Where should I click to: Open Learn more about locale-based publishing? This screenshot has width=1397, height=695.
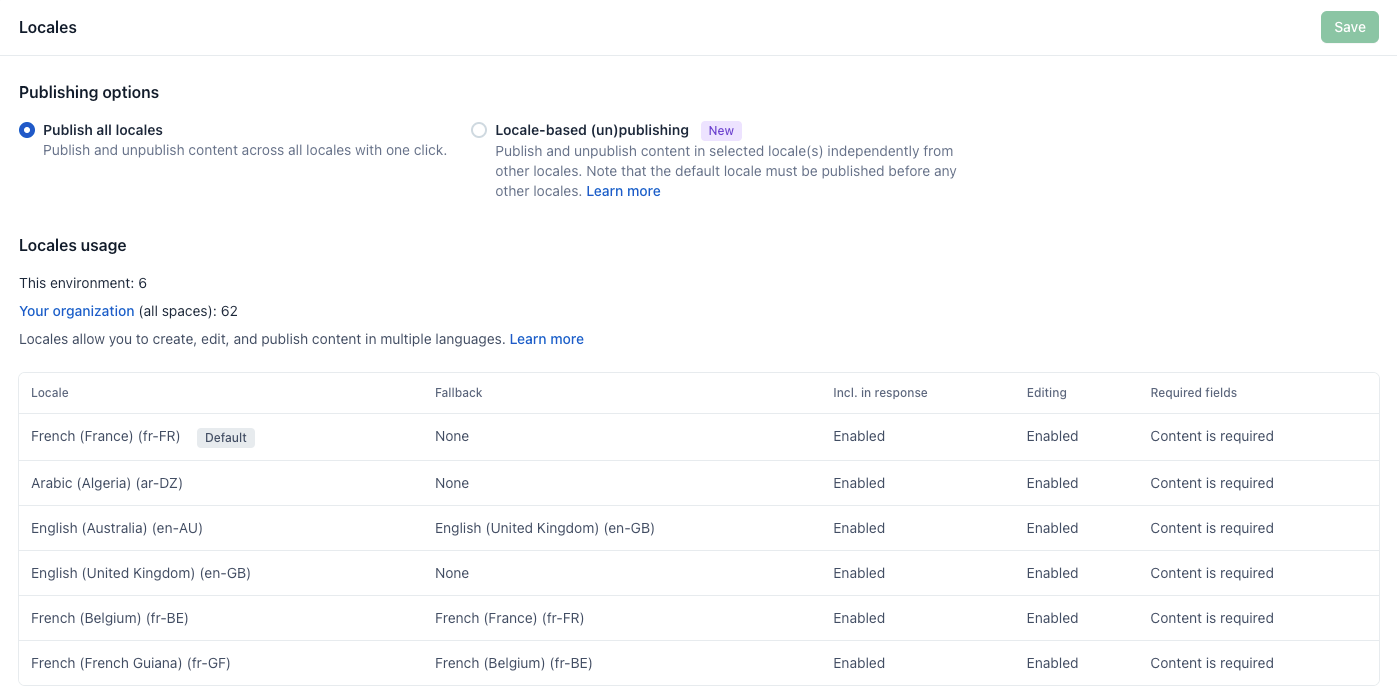pos(623,191)
